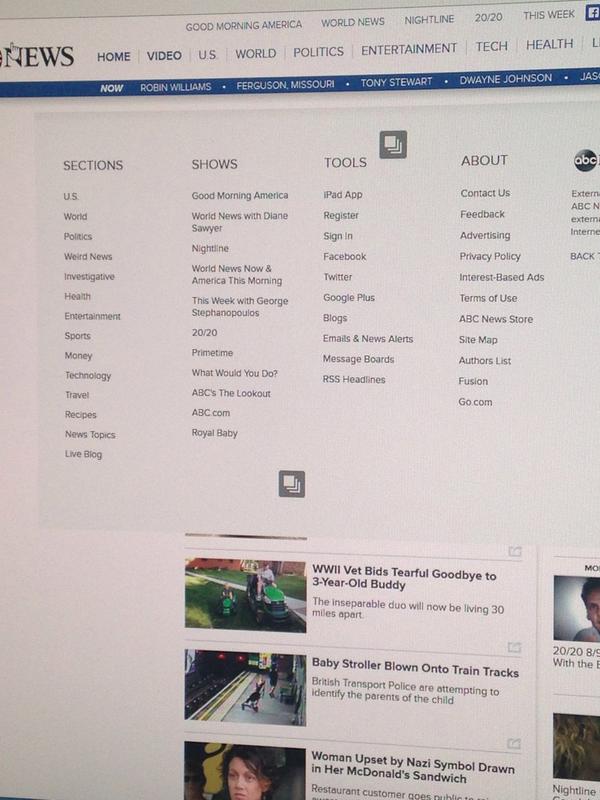Open Weird News in Sections list
The width and height of the screenshot is (600, 800).
(x=88, y=257)
